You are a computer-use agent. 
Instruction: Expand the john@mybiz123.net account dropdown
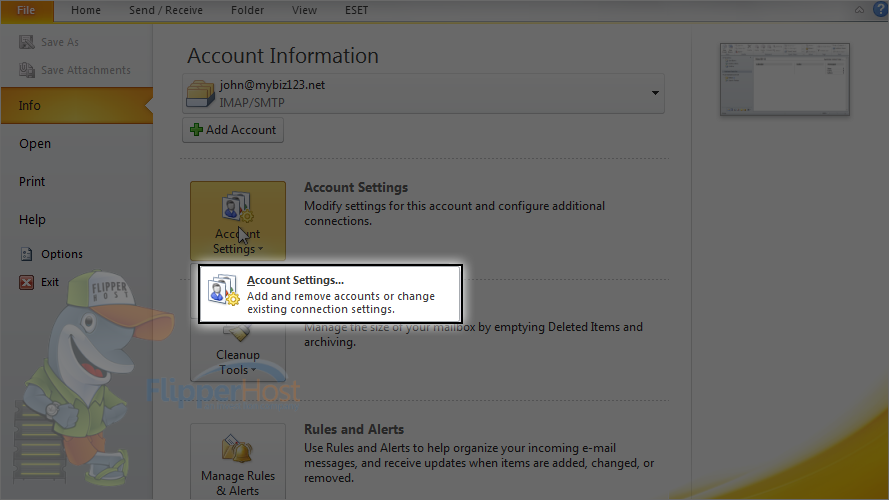pos(655,93)
